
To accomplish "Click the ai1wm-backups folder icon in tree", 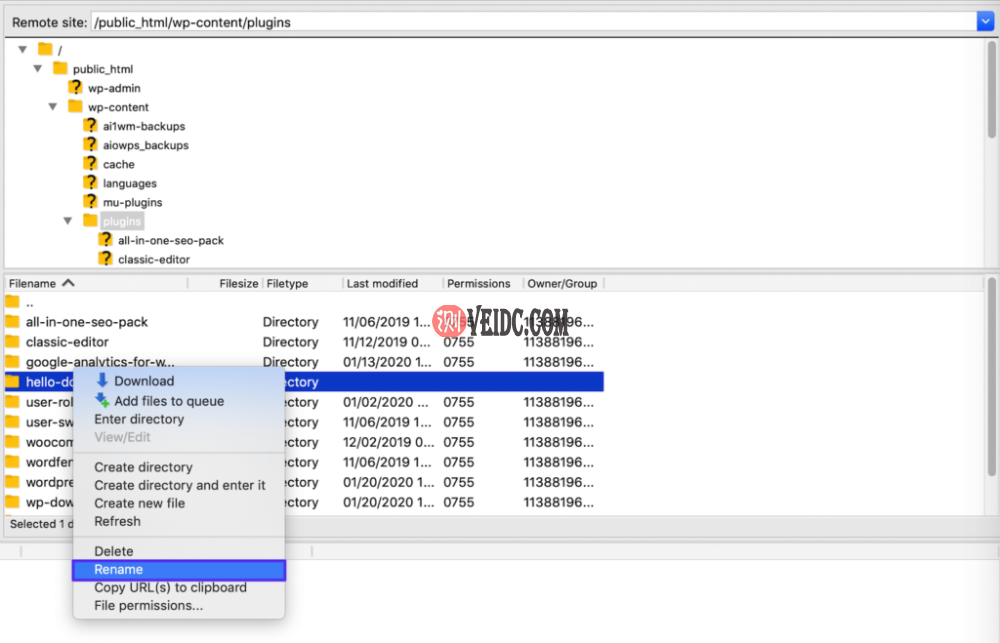I will (90, 126).
